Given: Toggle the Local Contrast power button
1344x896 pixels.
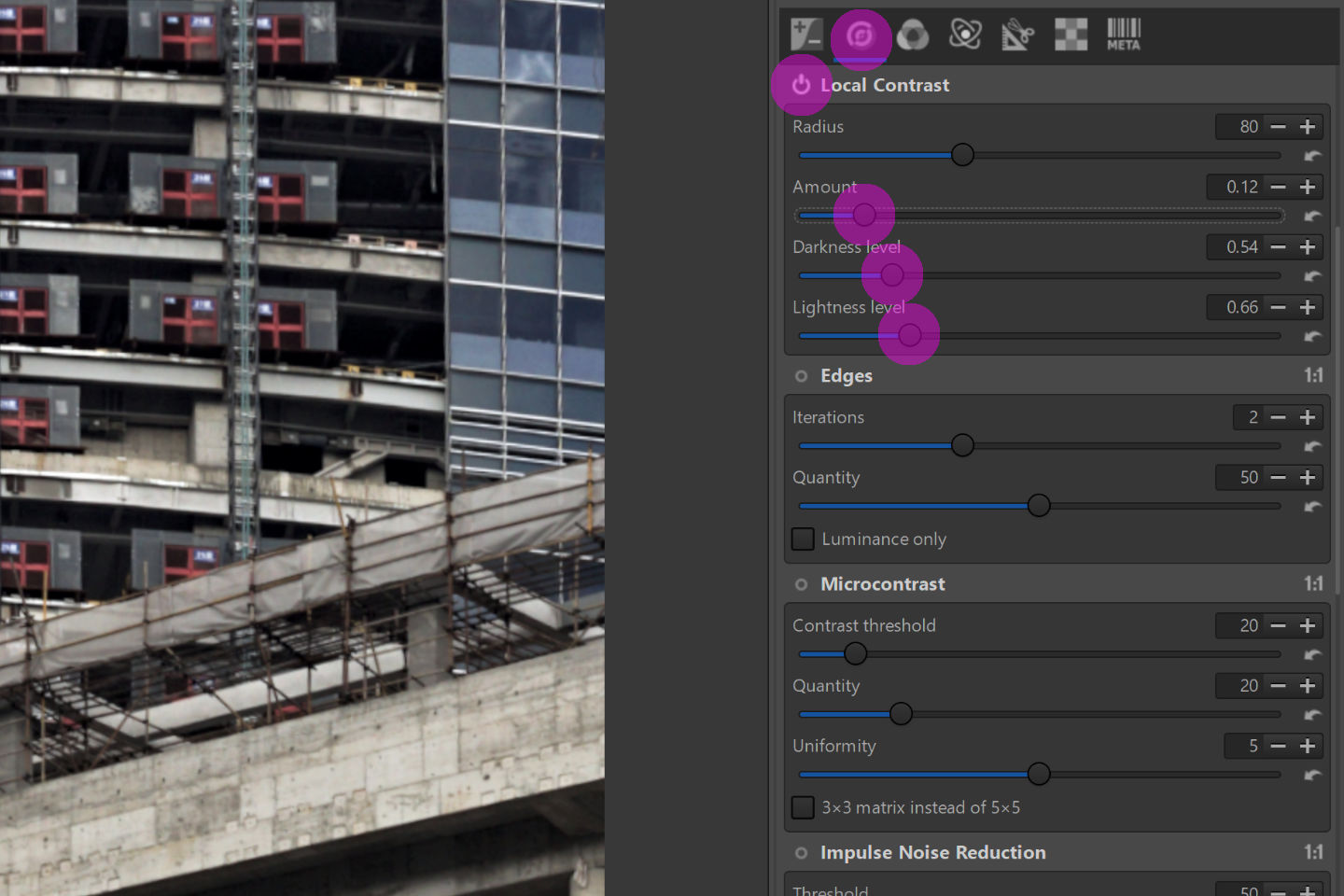Looking at the screenshot, I should point(801,85).
